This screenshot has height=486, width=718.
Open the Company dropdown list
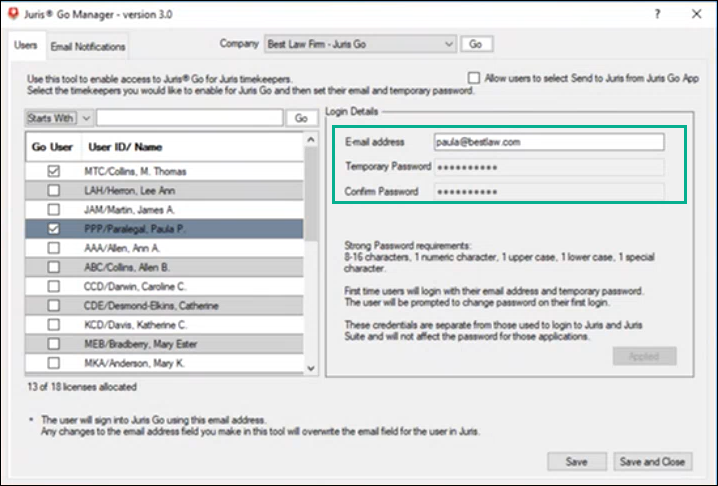448,44
